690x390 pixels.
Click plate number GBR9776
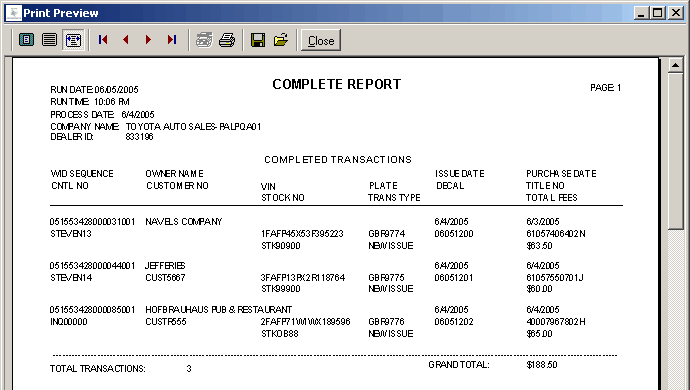pos(386,322)
